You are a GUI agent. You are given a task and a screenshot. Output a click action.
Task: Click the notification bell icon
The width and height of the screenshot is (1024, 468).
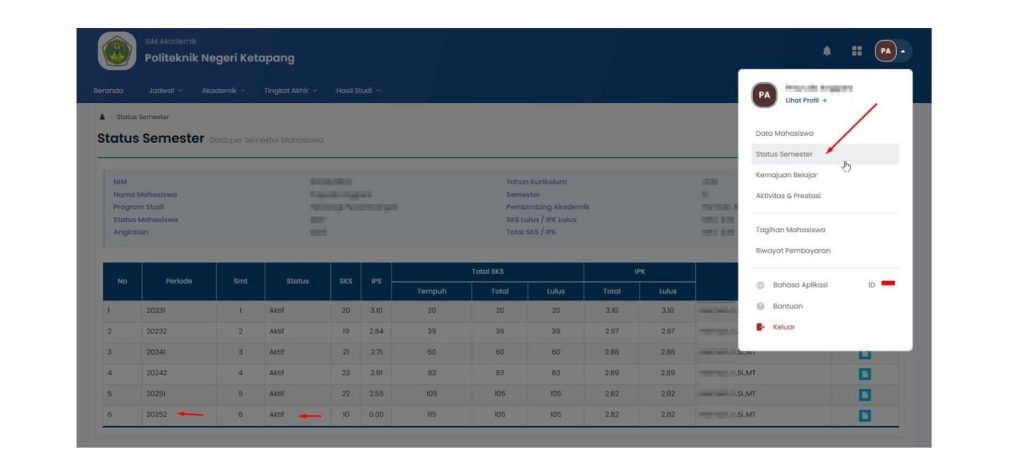(x=827, y=51)
